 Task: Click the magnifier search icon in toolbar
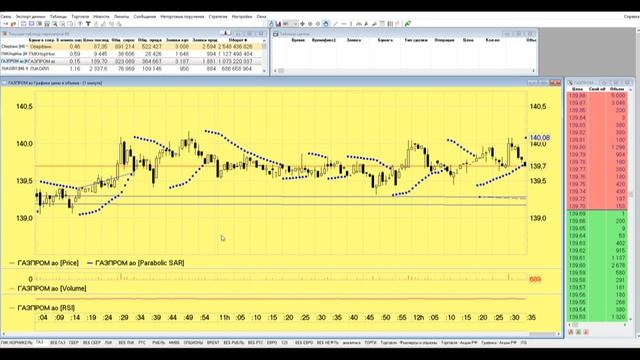[55, 24]
